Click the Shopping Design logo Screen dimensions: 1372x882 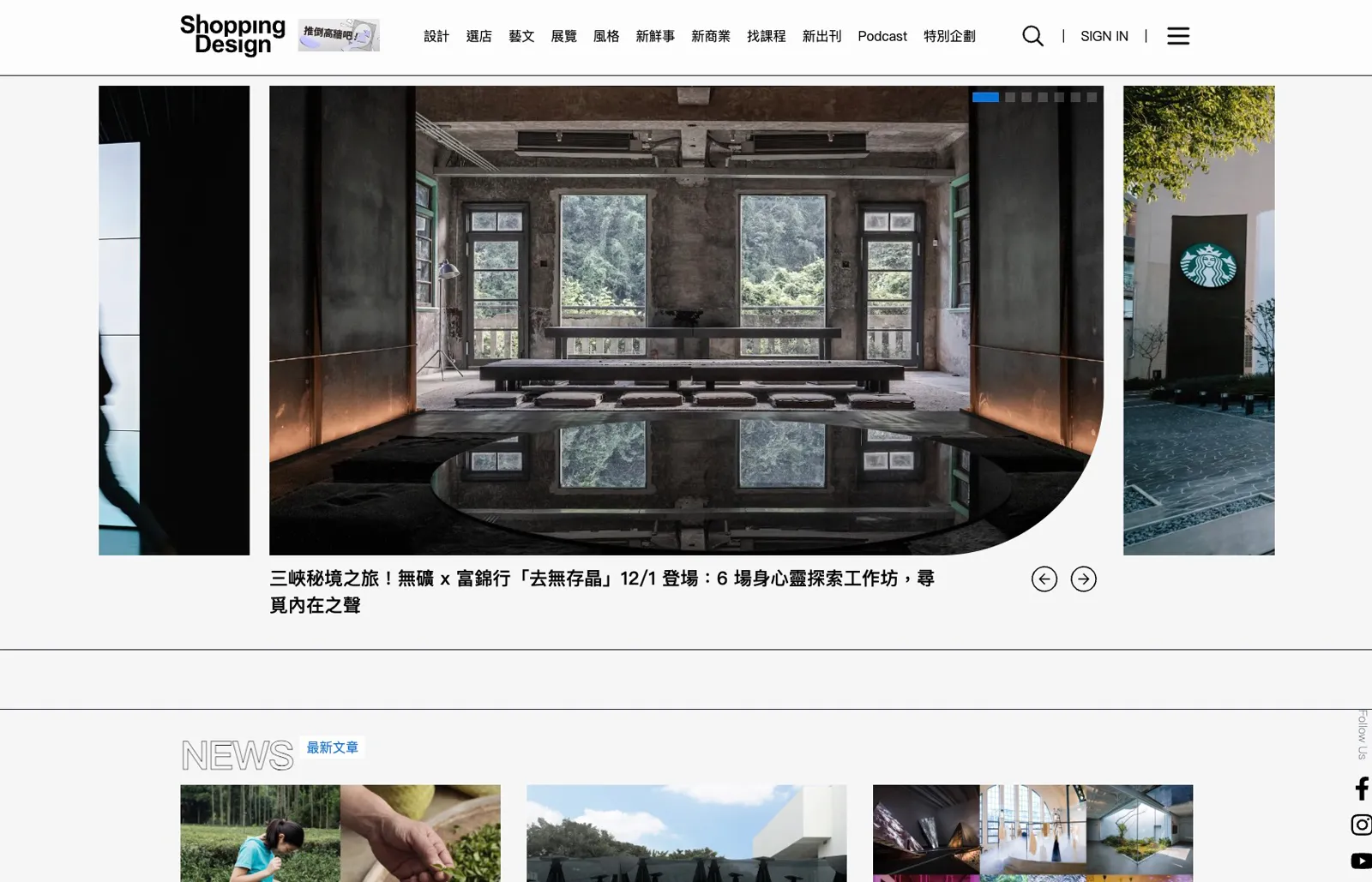[232, 35]
